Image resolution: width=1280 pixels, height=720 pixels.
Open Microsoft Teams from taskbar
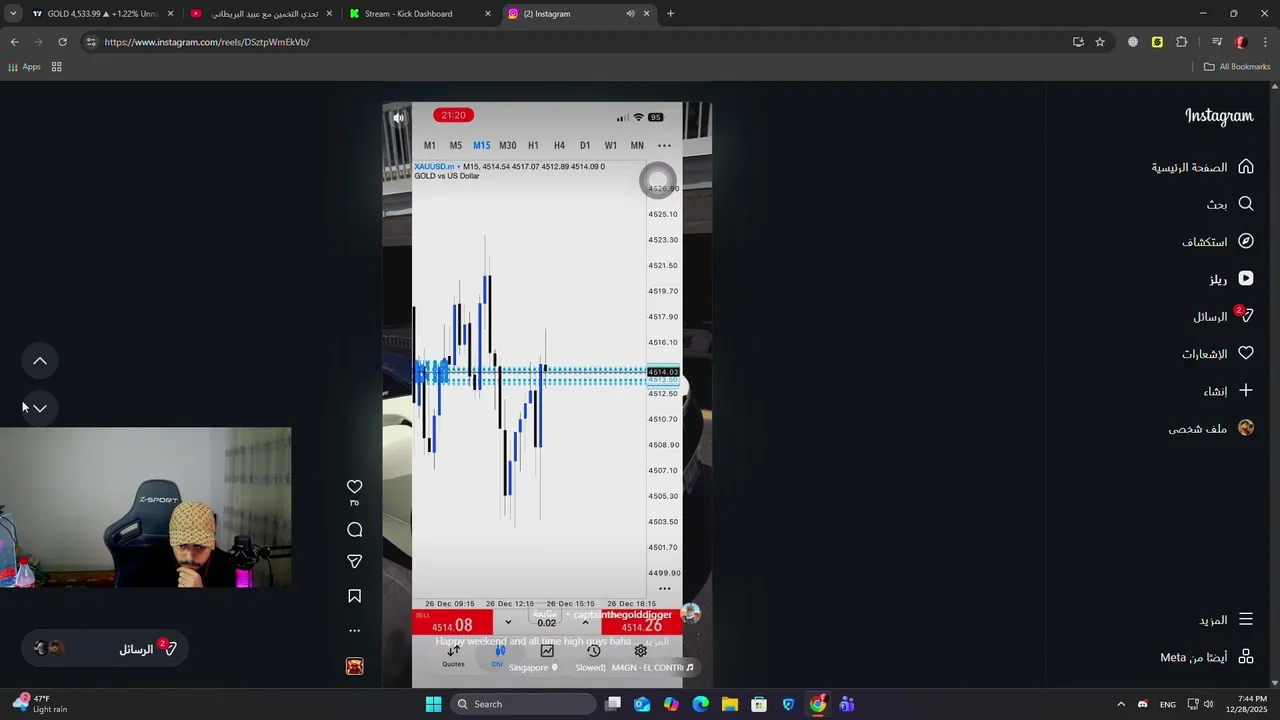point(847,704)
